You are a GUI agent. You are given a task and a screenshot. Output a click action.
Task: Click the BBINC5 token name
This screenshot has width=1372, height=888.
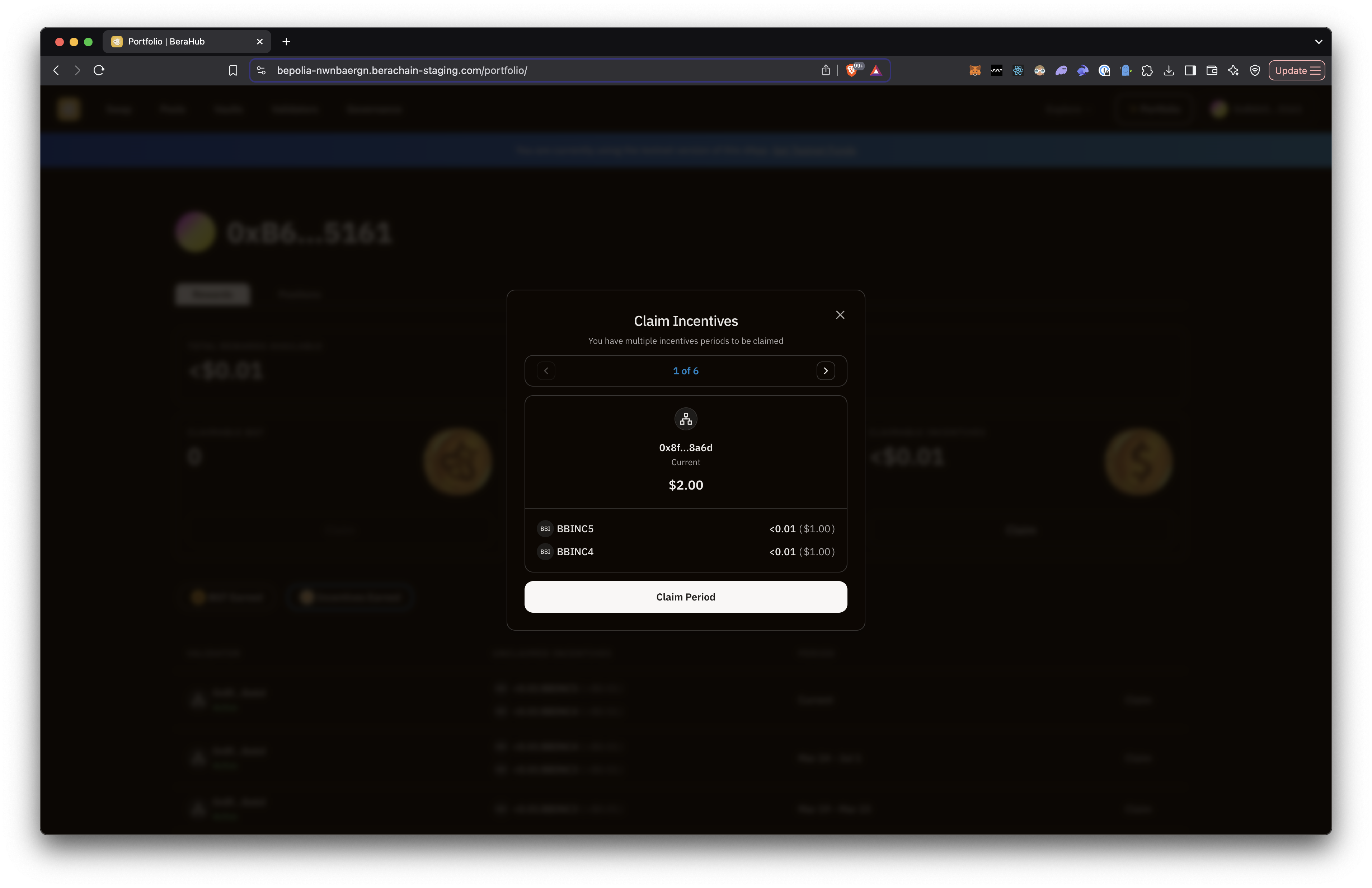[x=574, y=529]
